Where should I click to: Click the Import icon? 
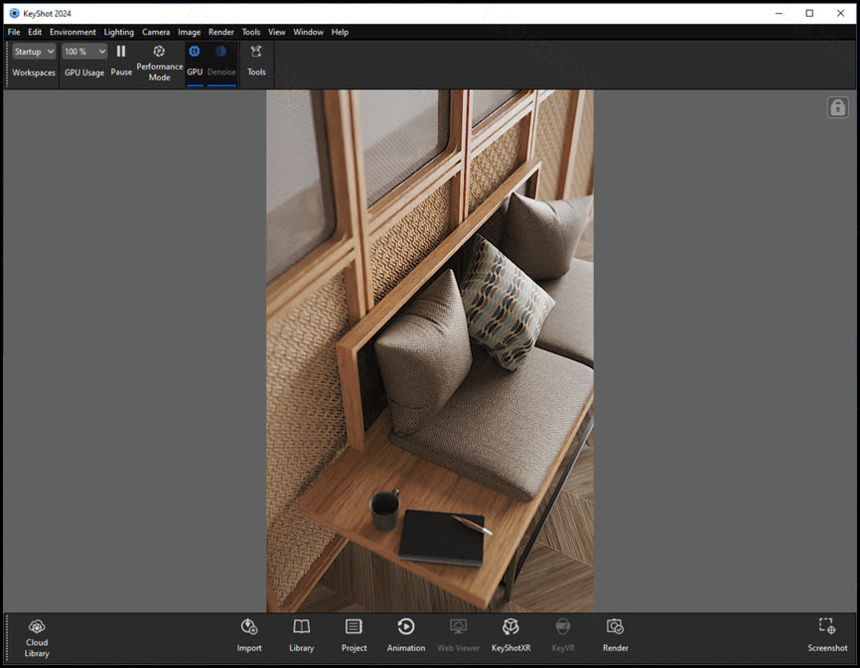point(249,626)
